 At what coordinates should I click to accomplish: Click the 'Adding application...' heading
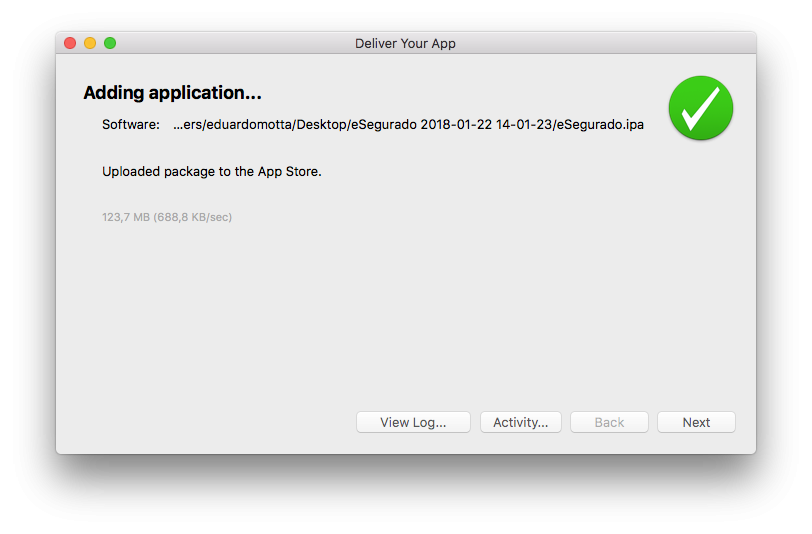172,93
